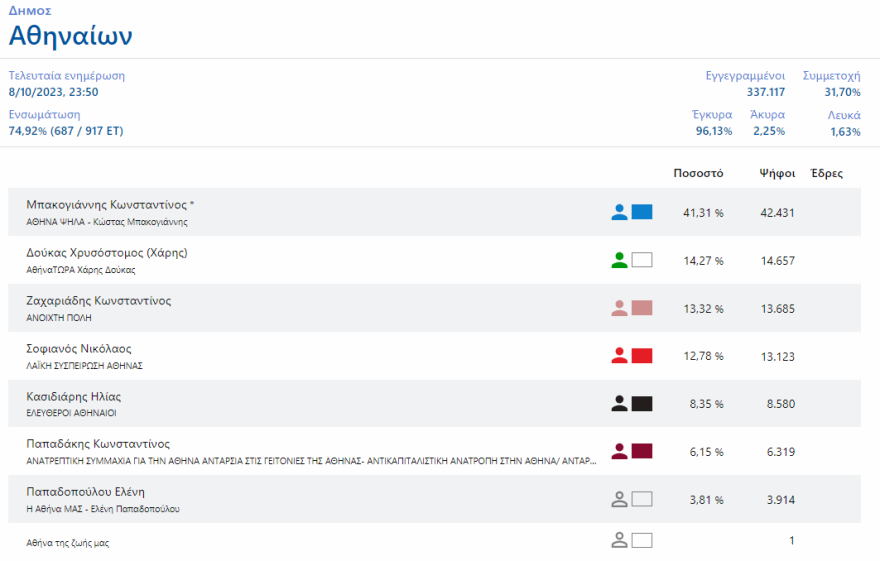Click the green person icon for Δούκας

coord(620,260)
